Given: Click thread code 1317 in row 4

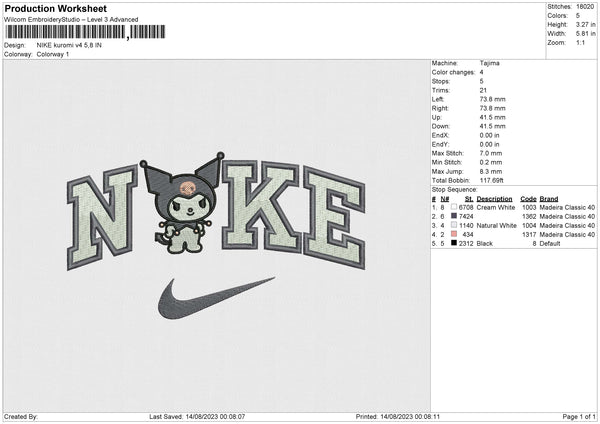Looking at the screenshot, I should click(529, 235).
